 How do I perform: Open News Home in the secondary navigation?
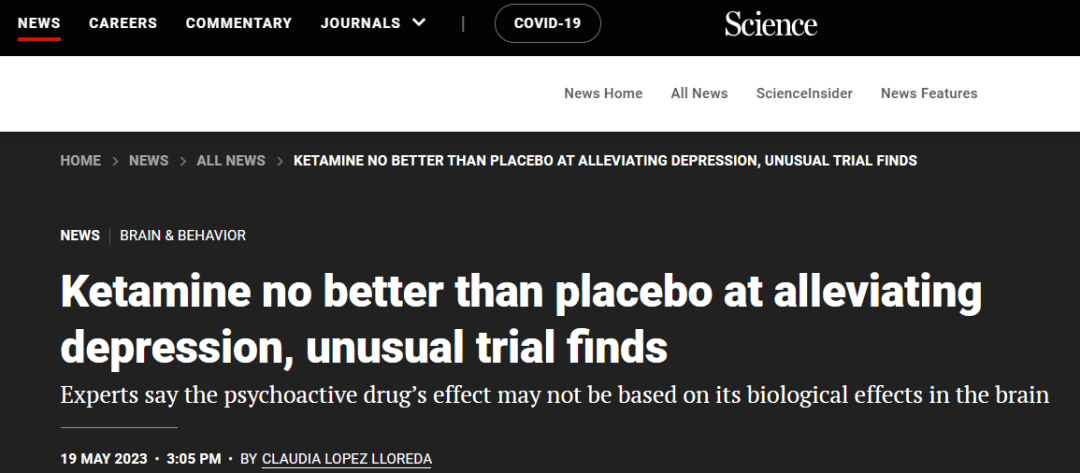pos(603,93)
